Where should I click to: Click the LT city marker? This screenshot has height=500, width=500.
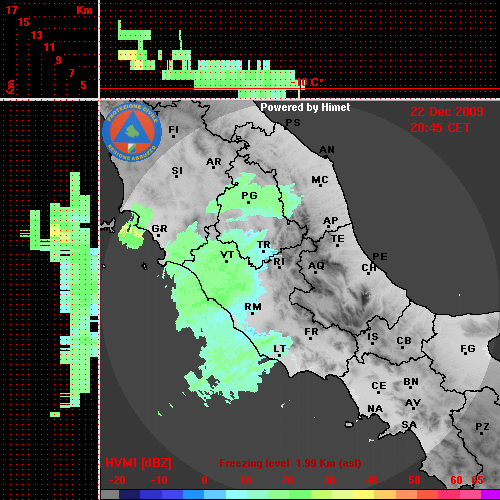pyautogui.click(x=279, y=355)
